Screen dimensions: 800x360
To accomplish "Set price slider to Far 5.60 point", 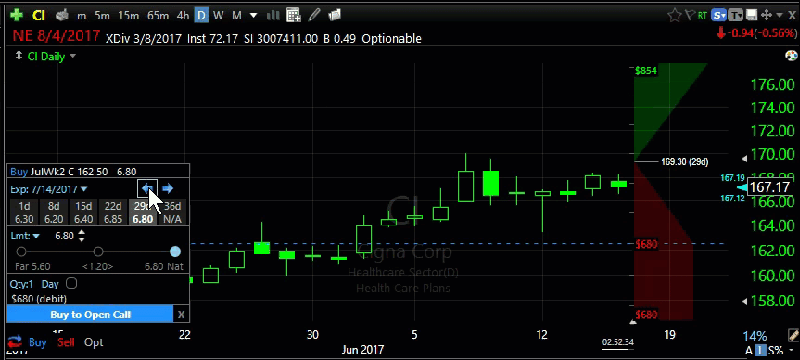I will [21, 251].
